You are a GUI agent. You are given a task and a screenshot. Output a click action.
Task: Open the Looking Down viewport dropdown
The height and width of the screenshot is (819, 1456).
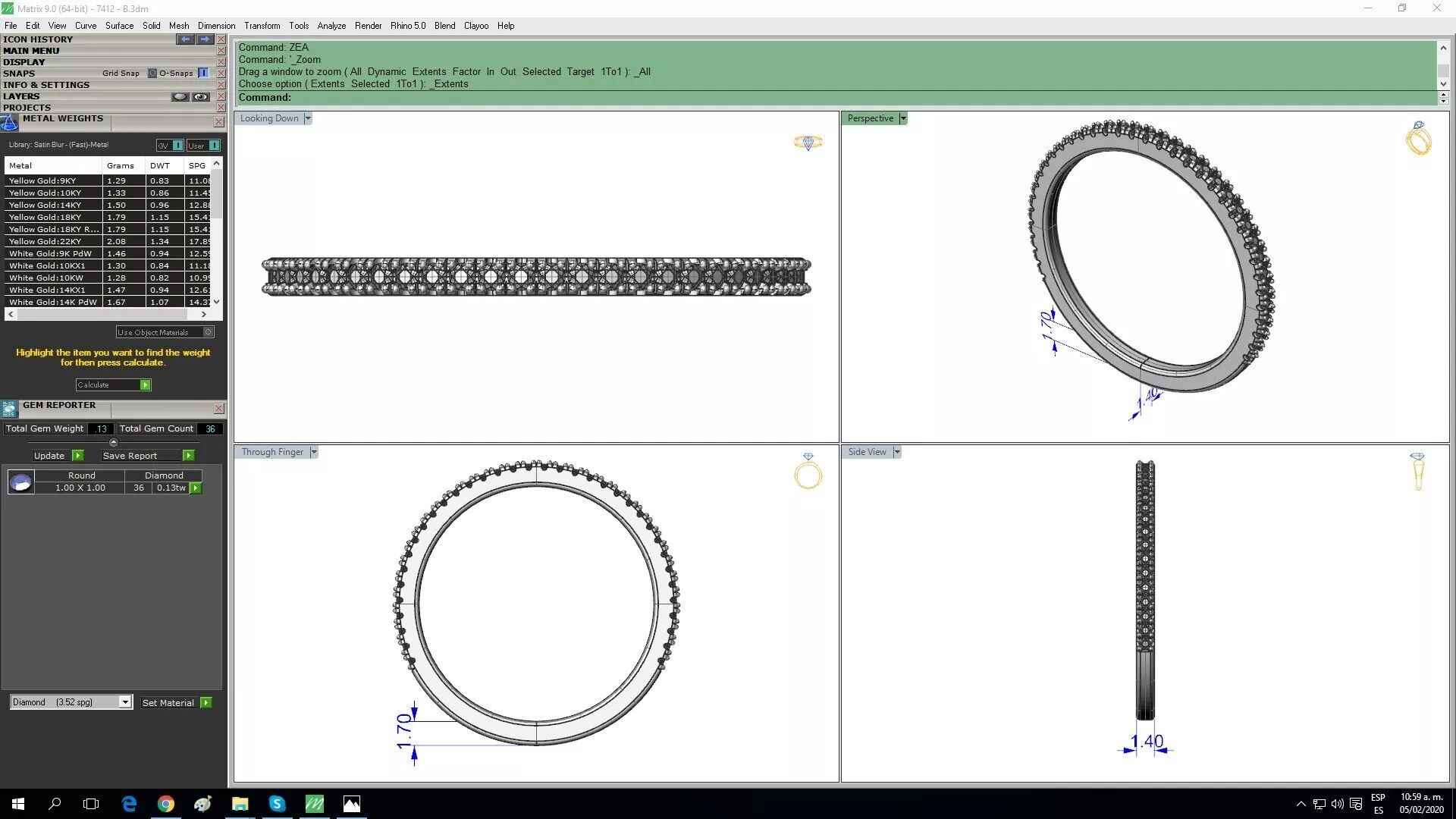pos(307,118)
